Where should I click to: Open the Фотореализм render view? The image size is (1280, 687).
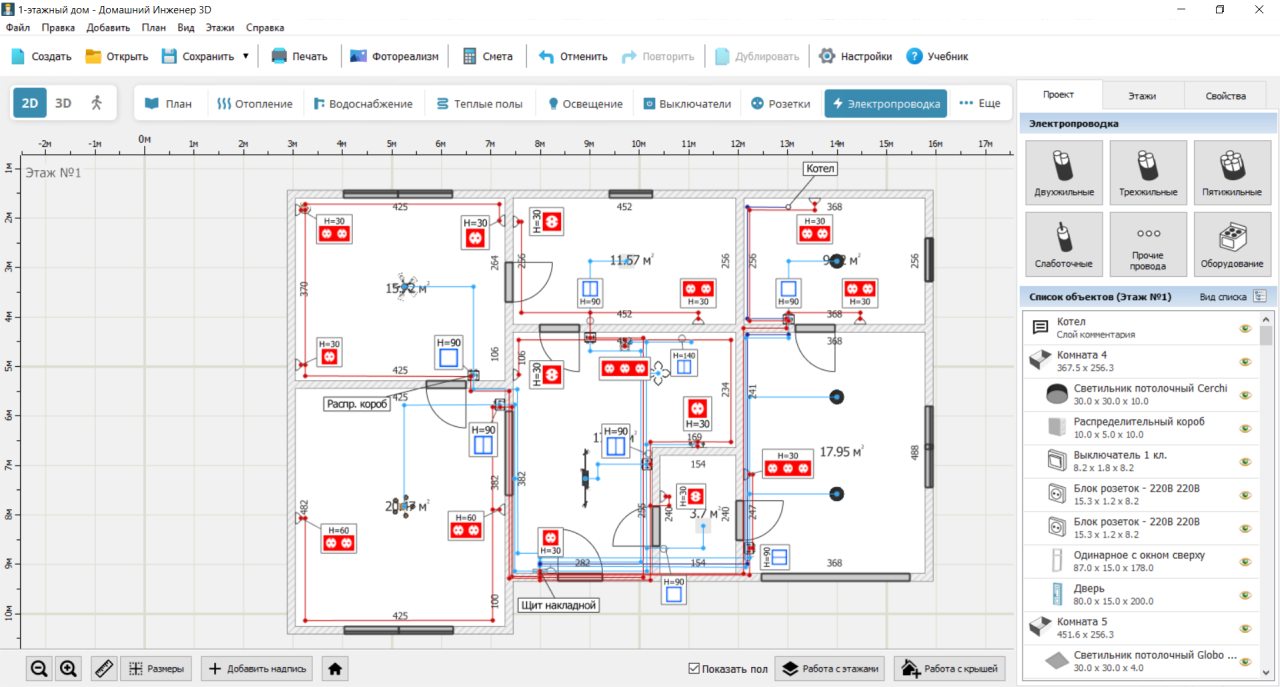(x=394, y=56)
